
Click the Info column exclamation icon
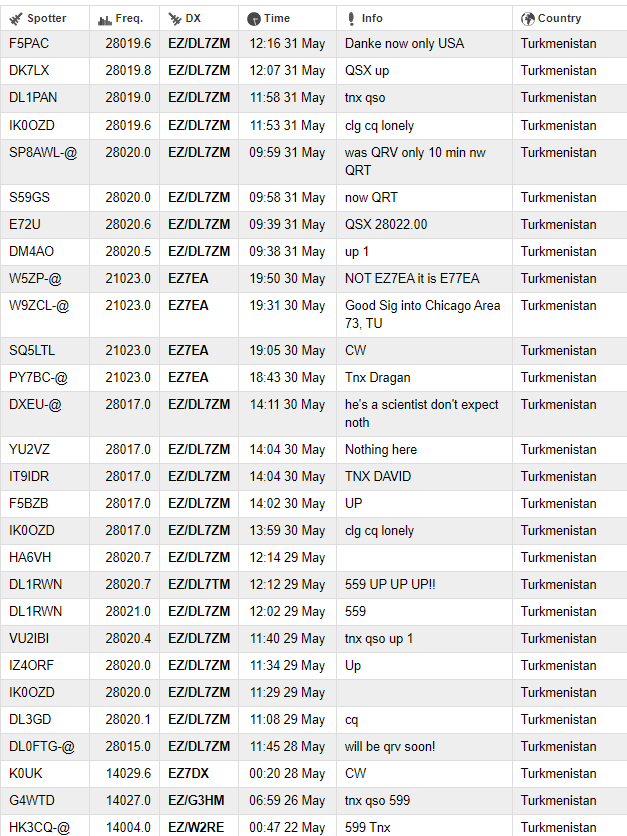(351, 19)
